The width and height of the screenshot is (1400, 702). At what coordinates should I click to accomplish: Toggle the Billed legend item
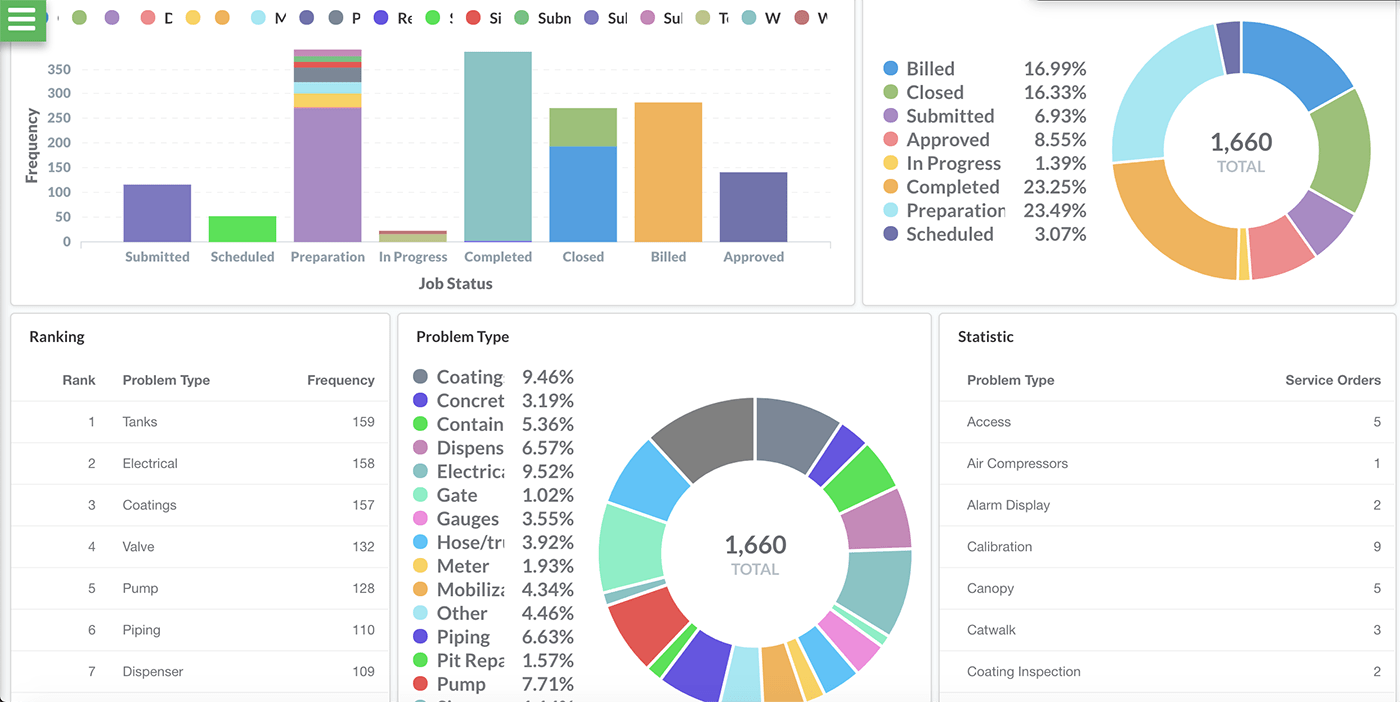click(x=930, y=69)
